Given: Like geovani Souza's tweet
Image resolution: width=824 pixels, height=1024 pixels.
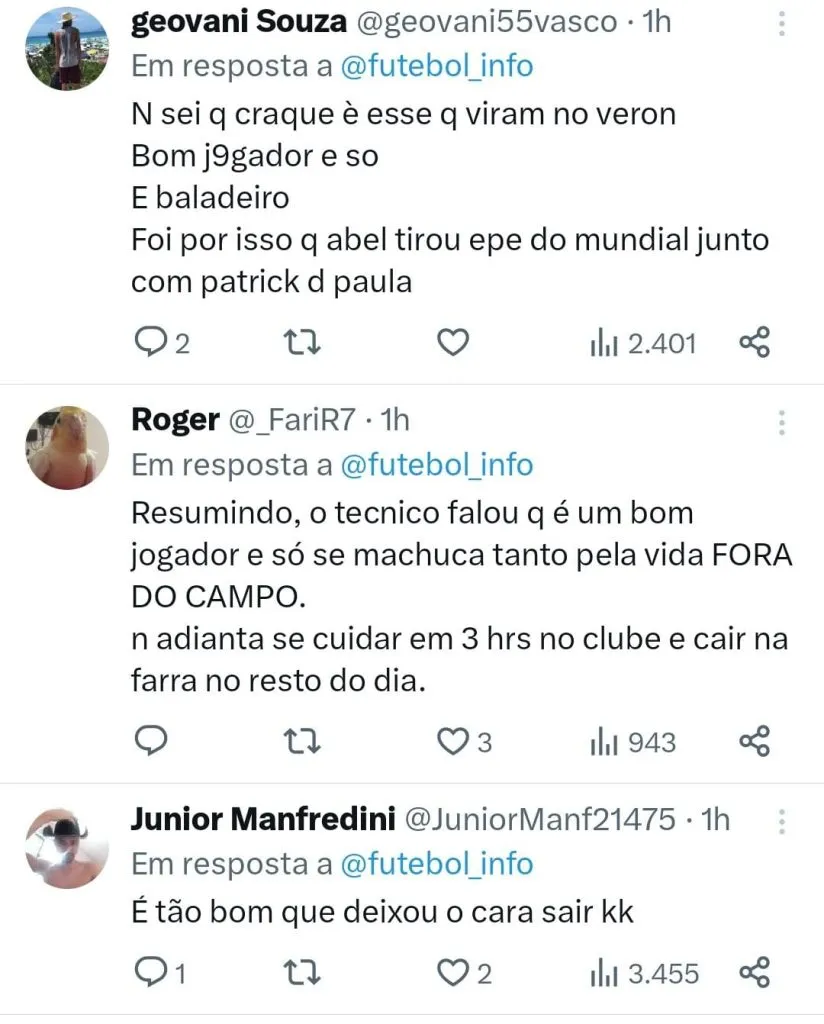Looking at the screenshot, I should [454, 344].
